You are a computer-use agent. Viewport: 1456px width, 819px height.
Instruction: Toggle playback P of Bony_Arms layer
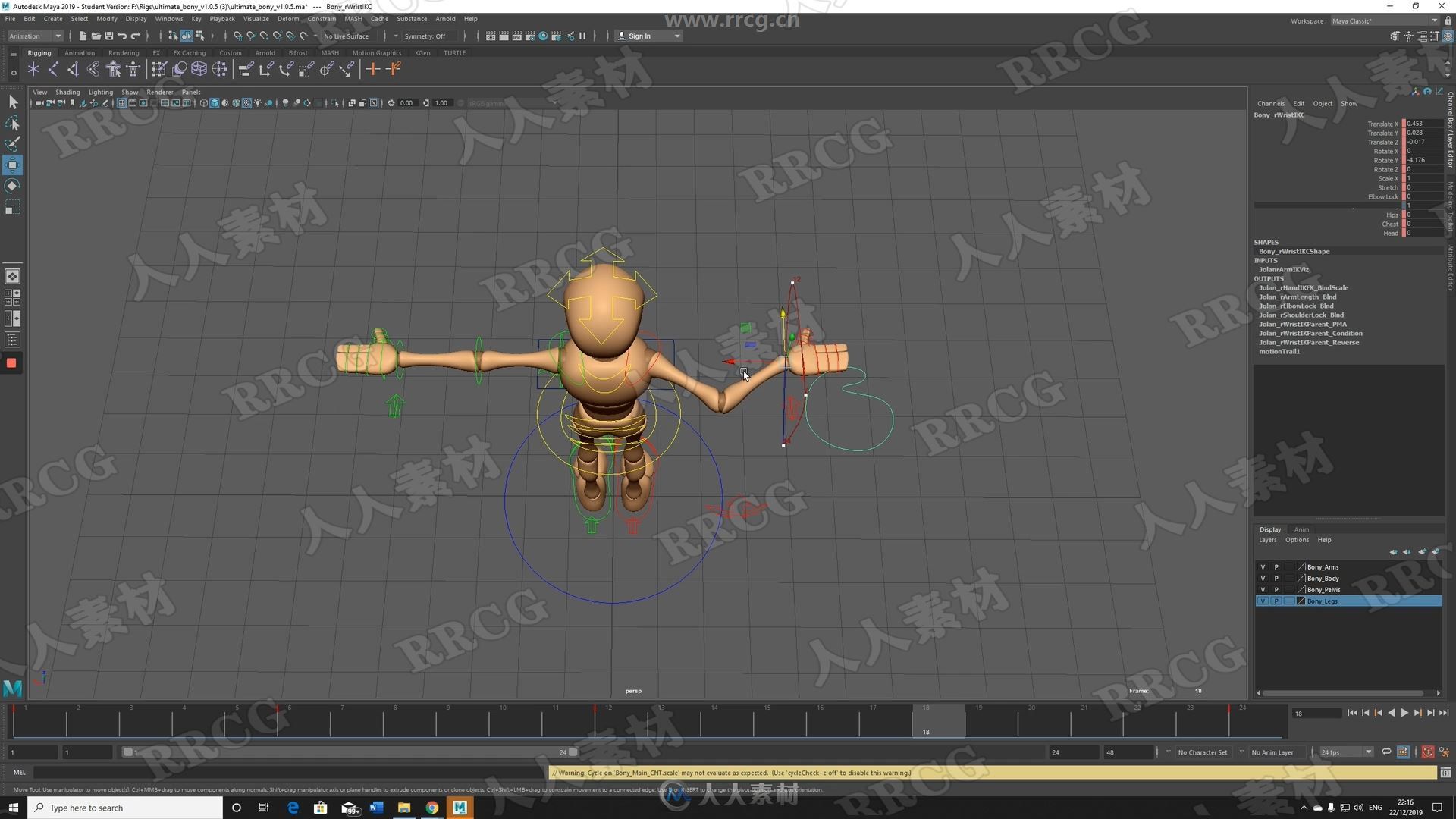[1276, 567]
